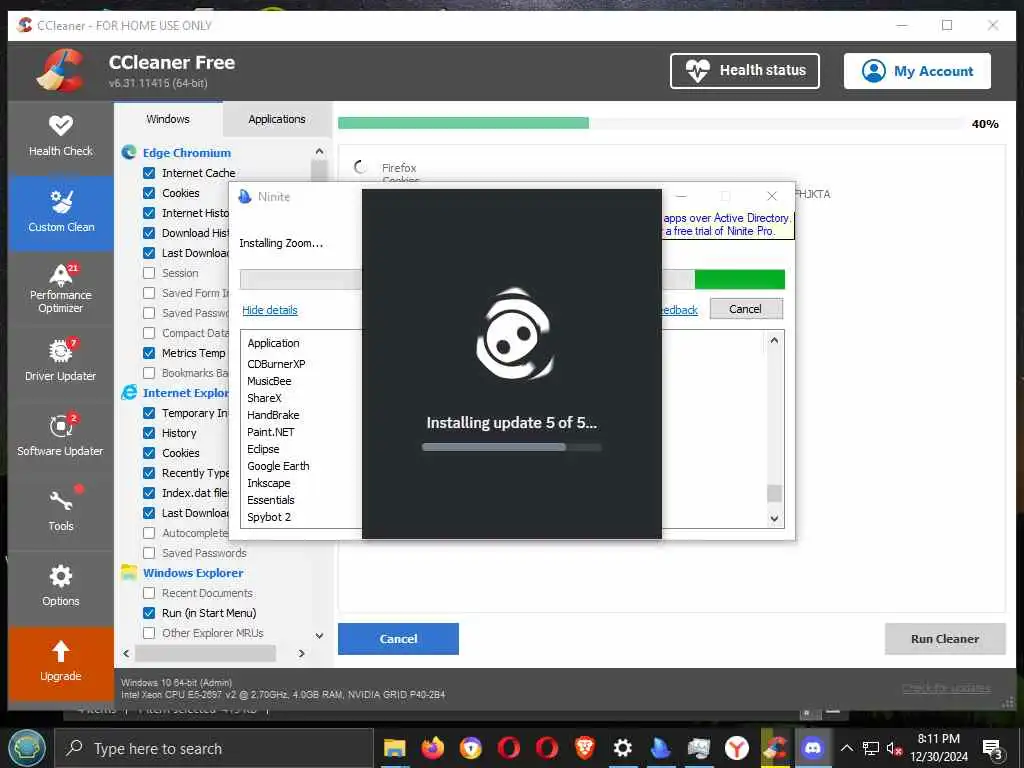Click cleaning list scroll down arrow
The width and height of the screenshot is (1024, 768).
pyautogui.click(x=319, y=635)
